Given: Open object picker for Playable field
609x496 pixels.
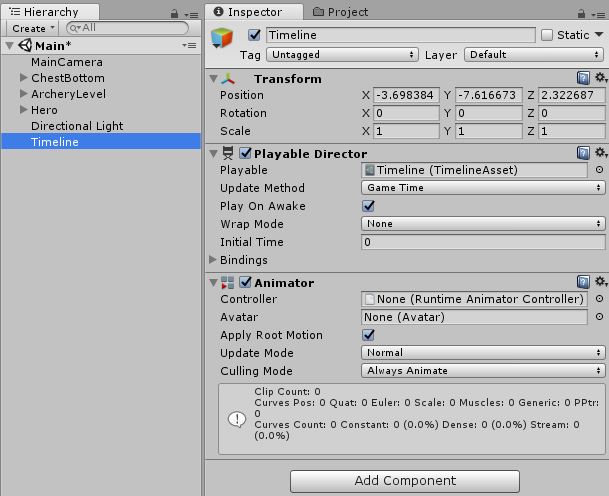Looking at the screenshot, I should pyautogui.click(x=599, y=170).
